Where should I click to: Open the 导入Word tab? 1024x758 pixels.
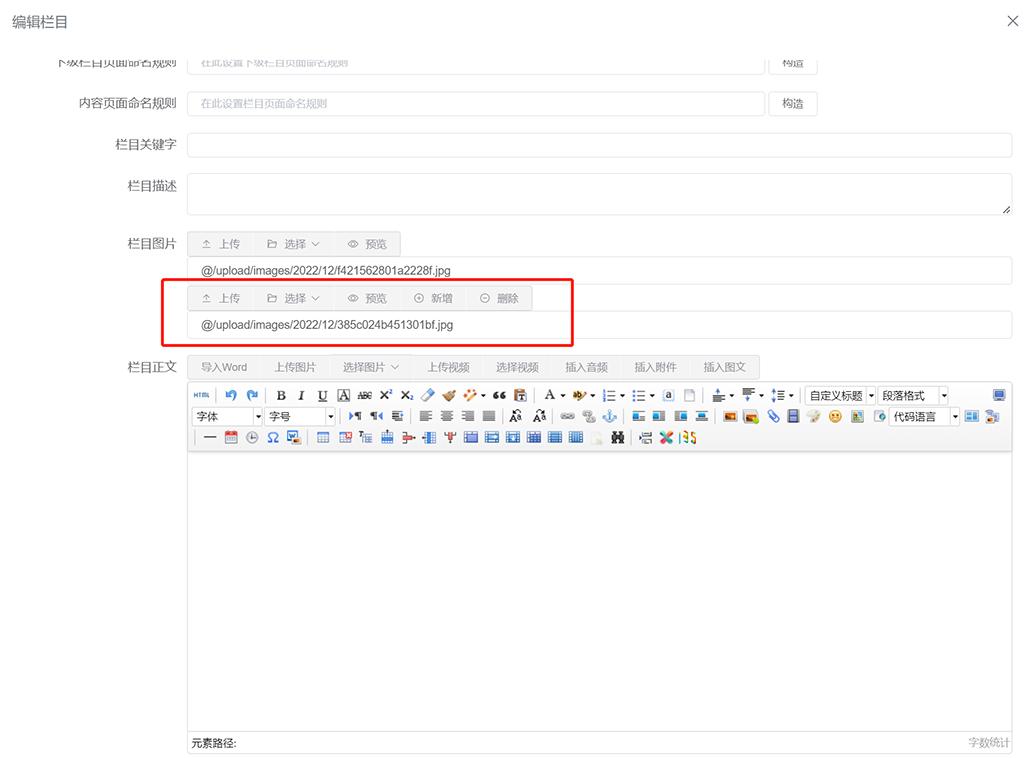[223, 367]
